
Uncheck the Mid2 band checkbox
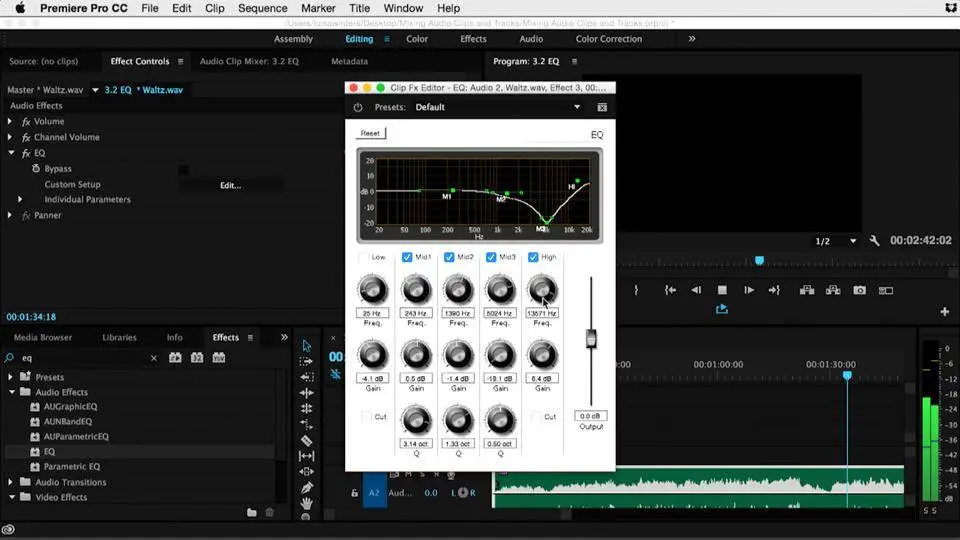pyautogui.click(x=449, y=257)
